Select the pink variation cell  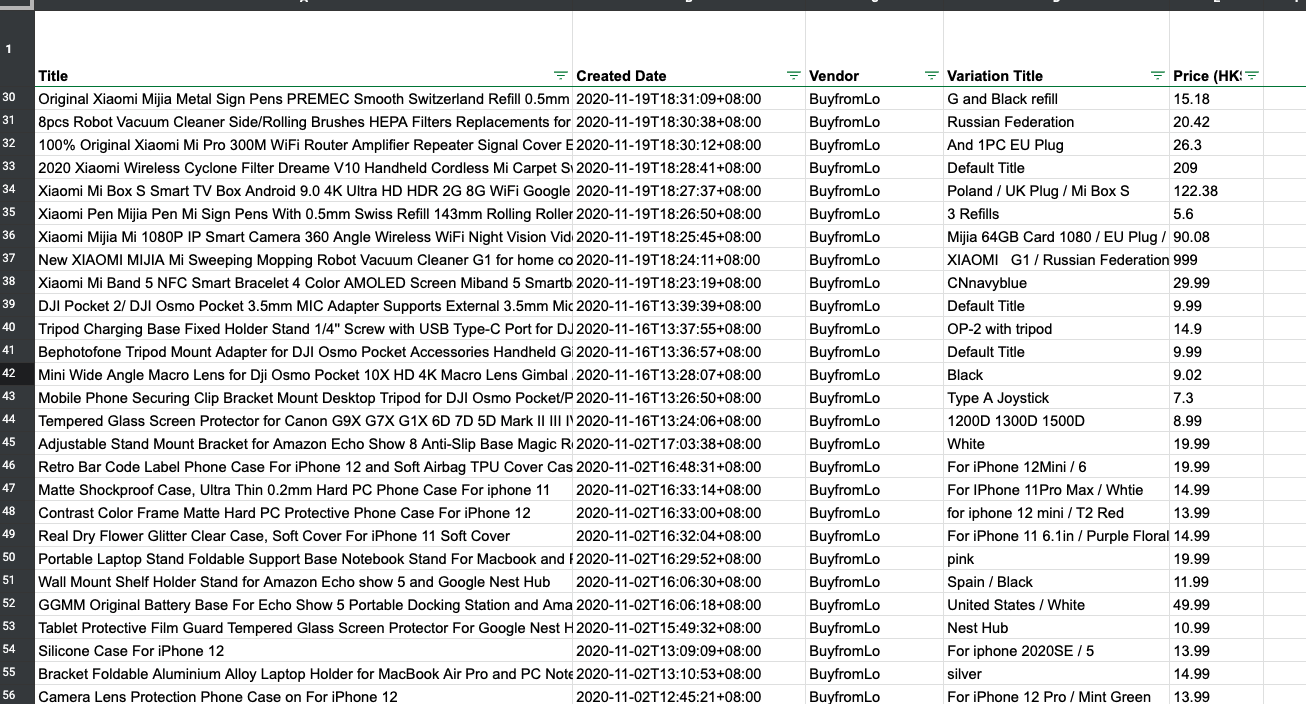pyautogui.click(x=1056, y=559)
